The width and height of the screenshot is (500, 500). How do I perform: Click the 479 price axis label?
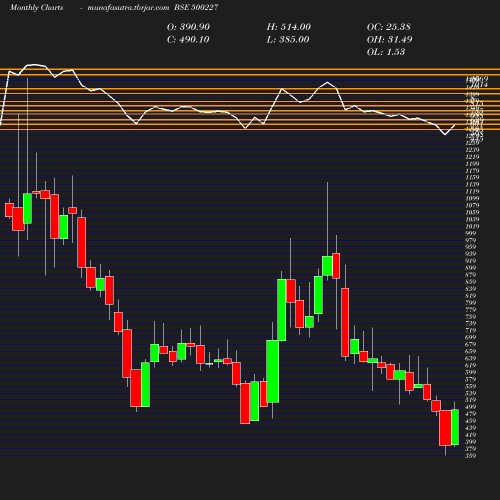click(471, 414)
